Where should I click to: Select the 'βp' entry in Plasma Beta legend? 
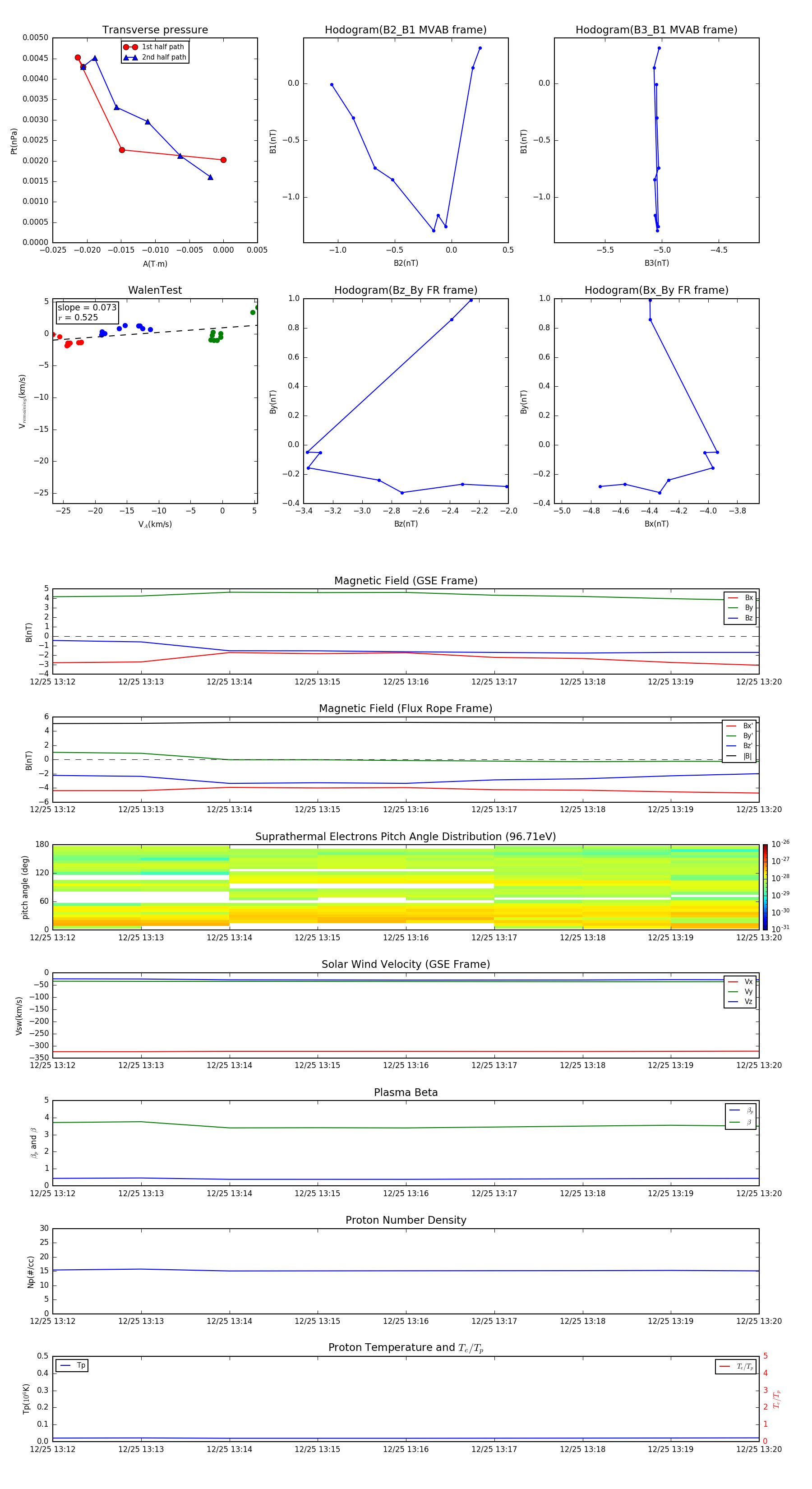(x=741, y=1110)
